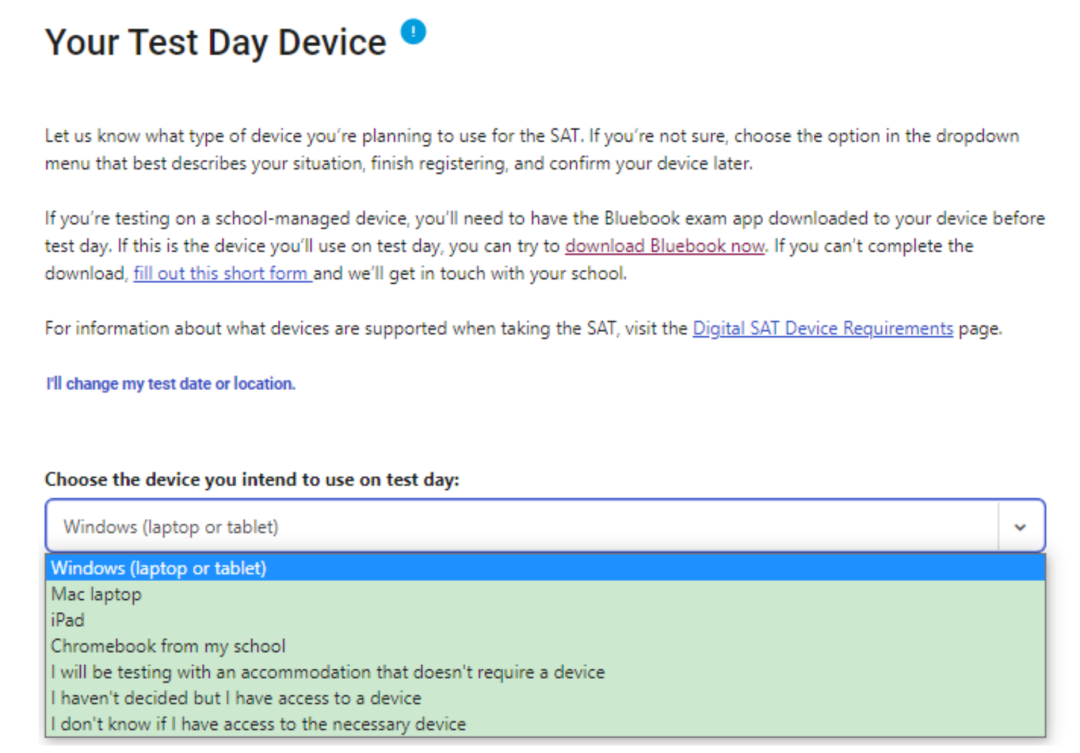Screen dimensions: 1080x753
Task: Click the paragraph about school-managed device
Action: [545, 246]
